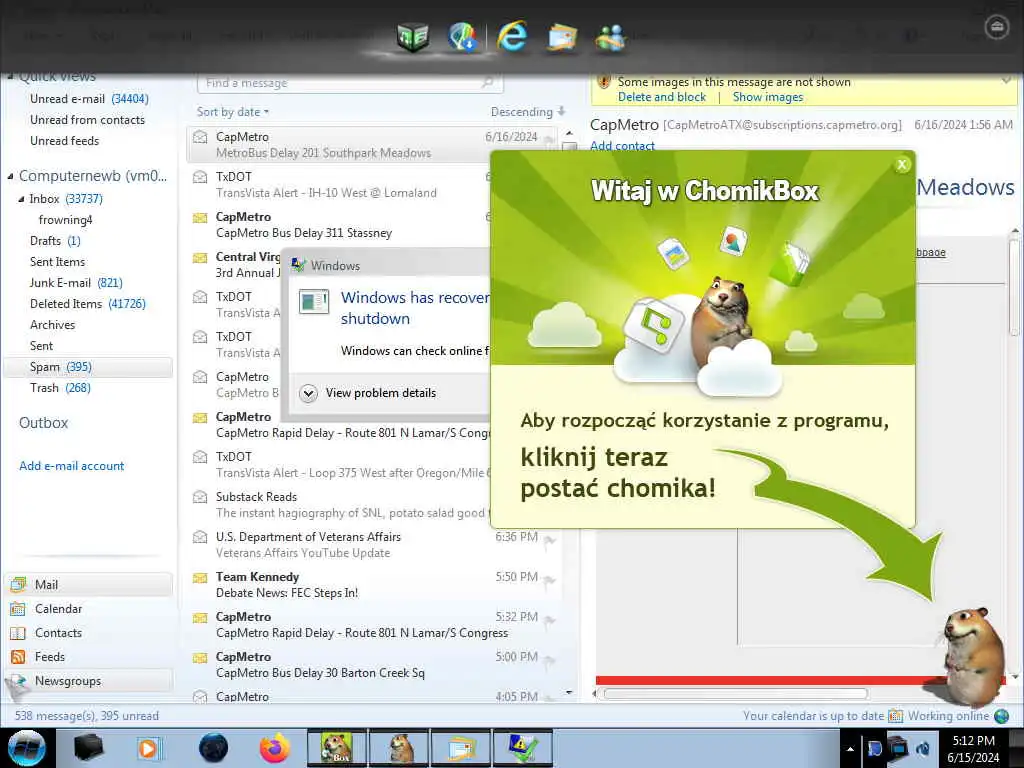Open the Inbox folder
The width and height of the screenshot is (1024, 768).
66,199
